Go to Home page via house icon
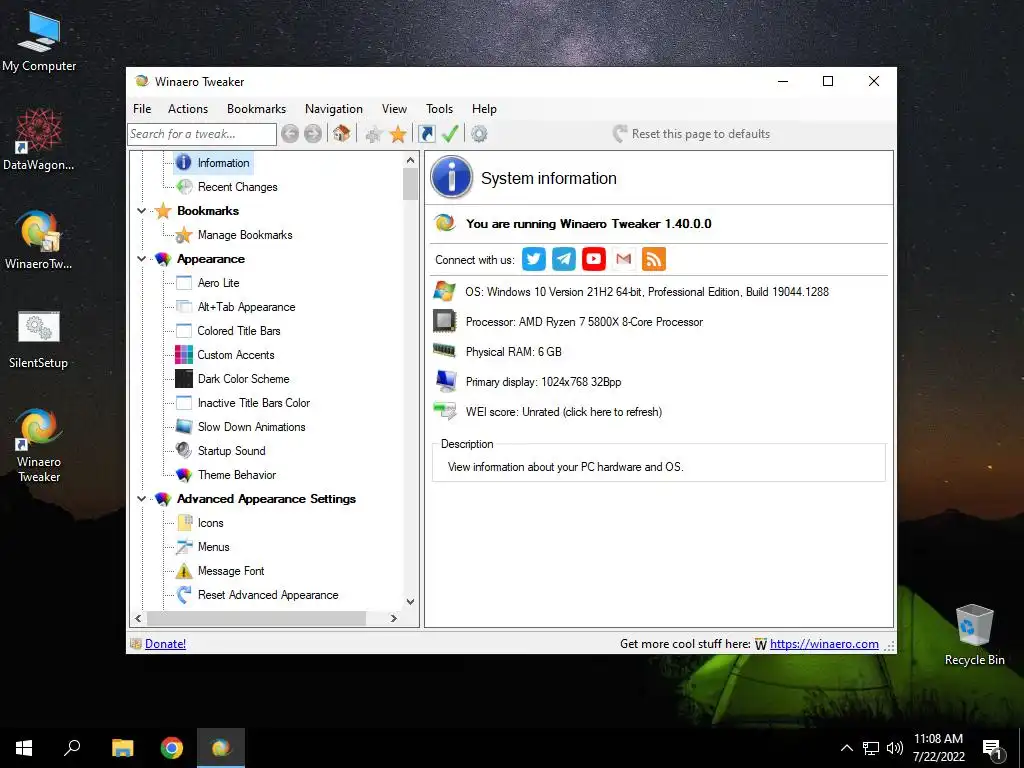The image size is (1024, 768). (x=341, y=134)
